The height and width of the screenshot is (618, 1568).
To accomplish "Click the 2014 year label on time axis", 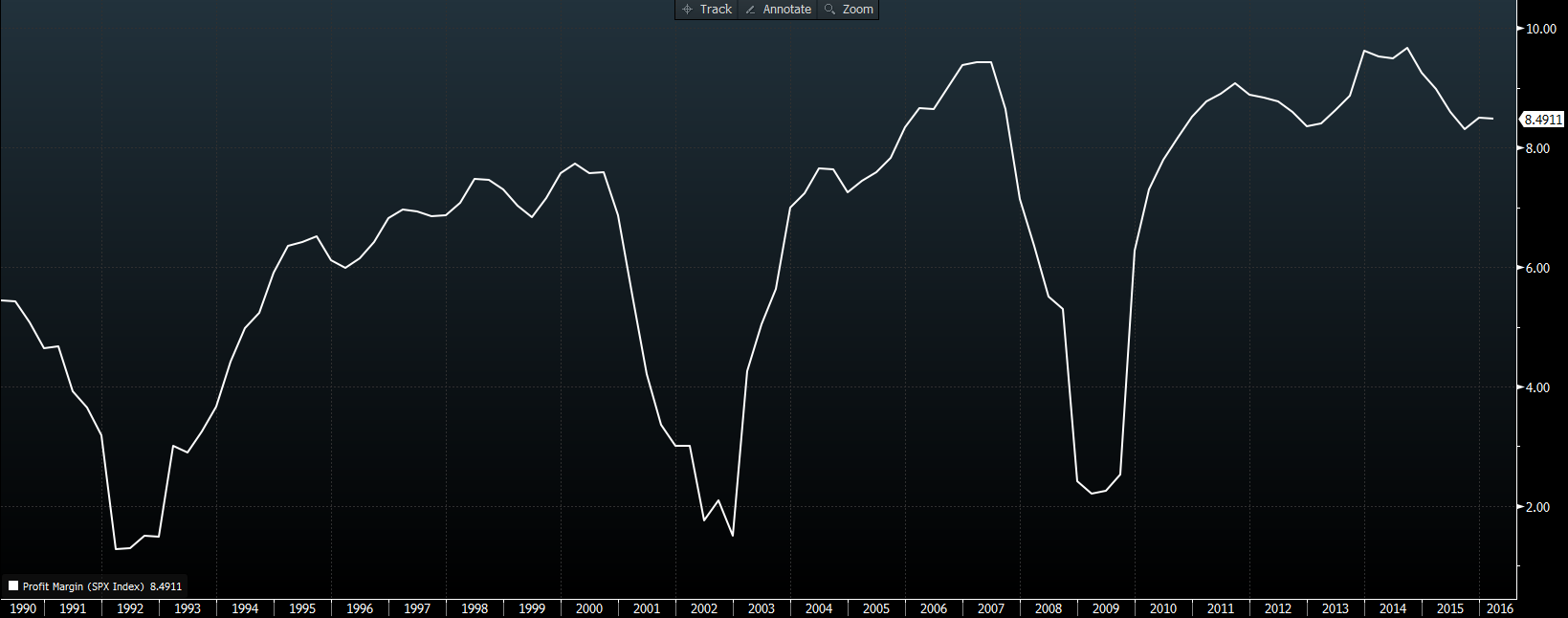I will [1393, 608].
